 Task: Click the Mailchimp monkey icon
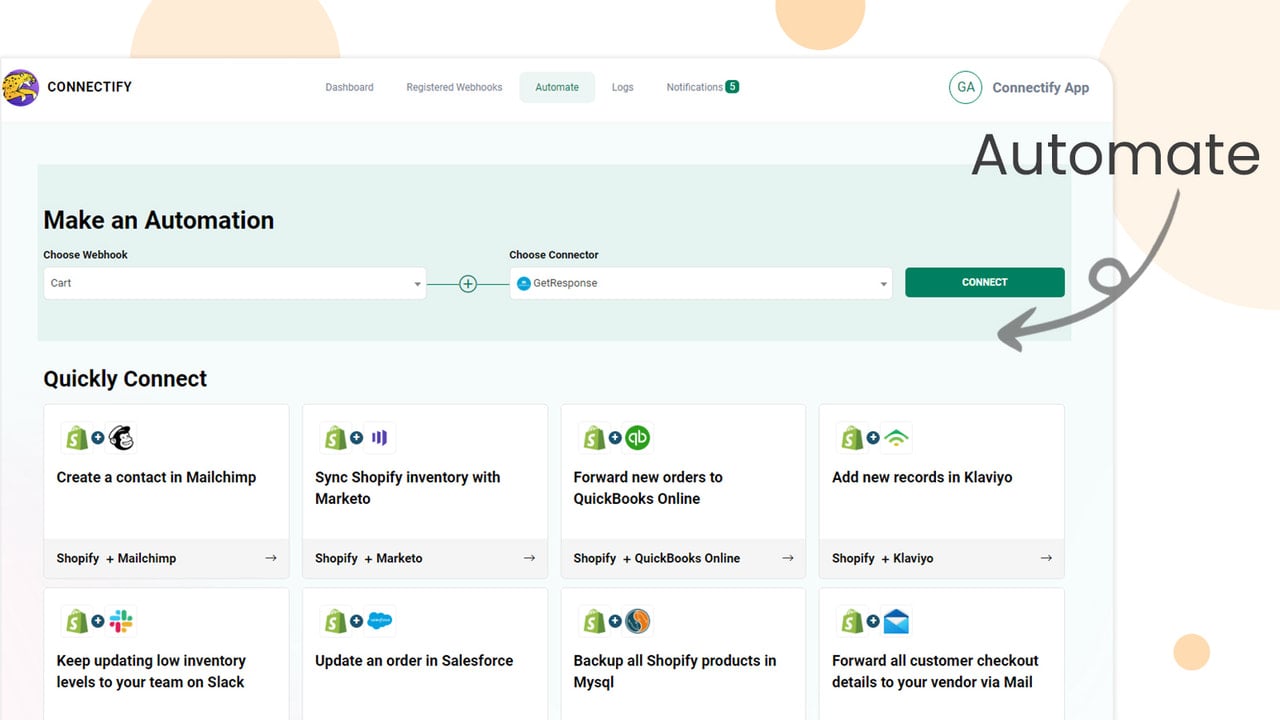121,438
